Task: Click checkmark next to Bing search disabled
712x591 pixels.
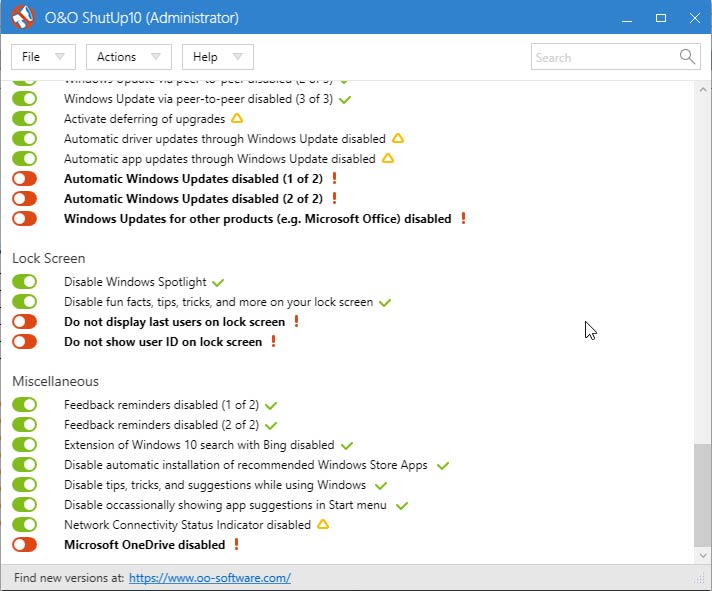Action: click(347, 446)
